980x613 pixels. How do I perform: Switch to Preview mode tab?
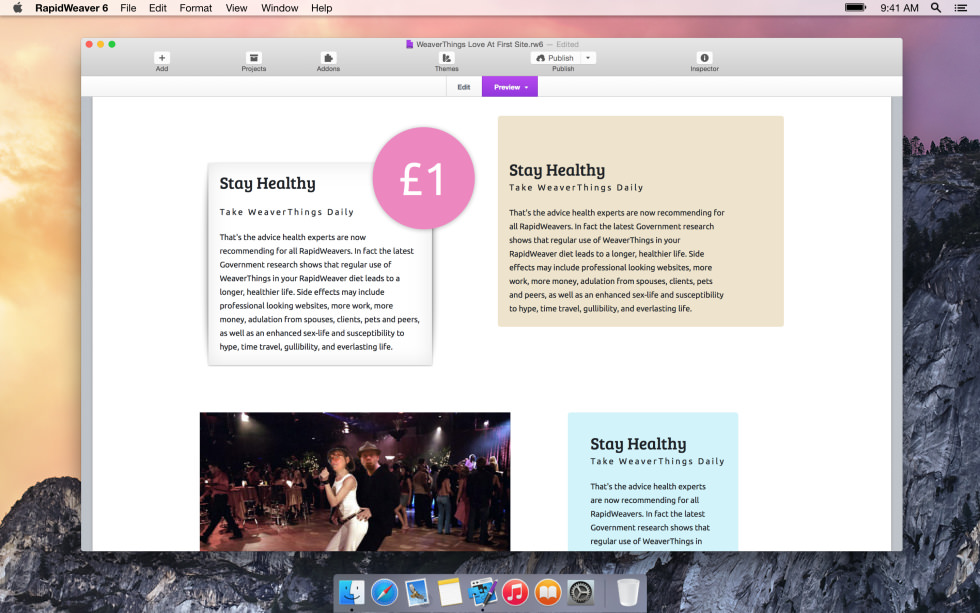tap(510, 87)
